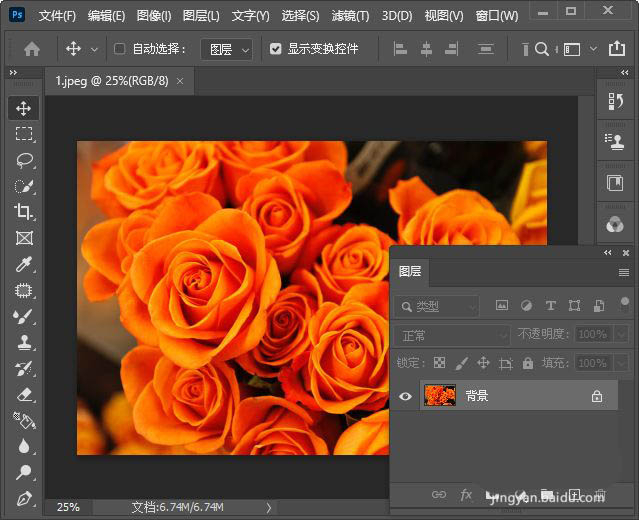Select the Eraser tool
This screenshot has height=520, width=639.
click(24, 394)
